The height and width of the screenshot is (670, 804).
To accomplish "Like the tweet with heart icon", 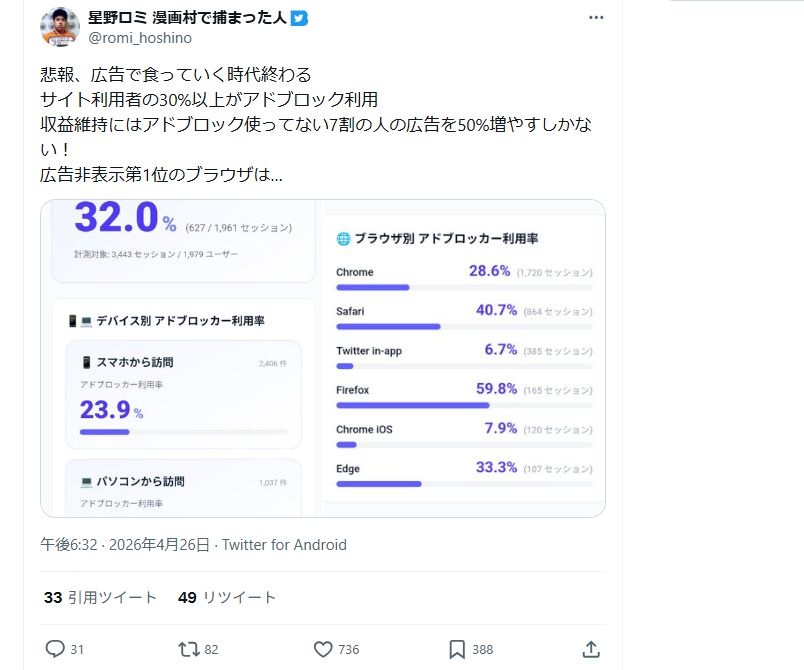I will [323, 649].
